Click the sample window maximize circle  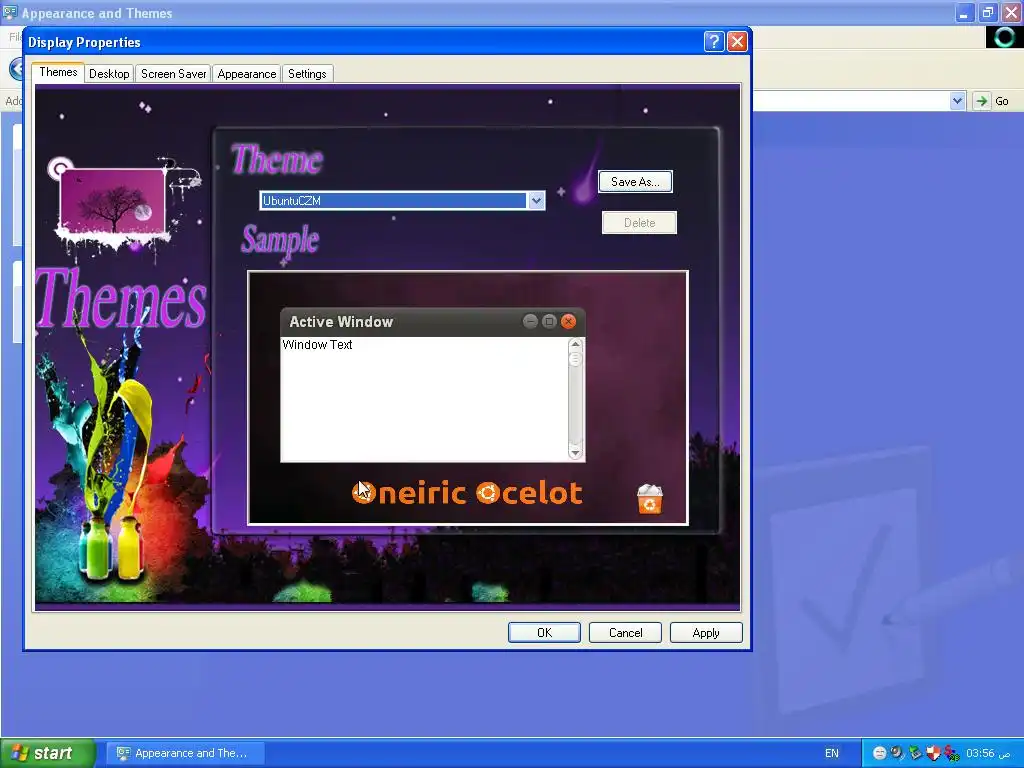(x=549, y=321)
